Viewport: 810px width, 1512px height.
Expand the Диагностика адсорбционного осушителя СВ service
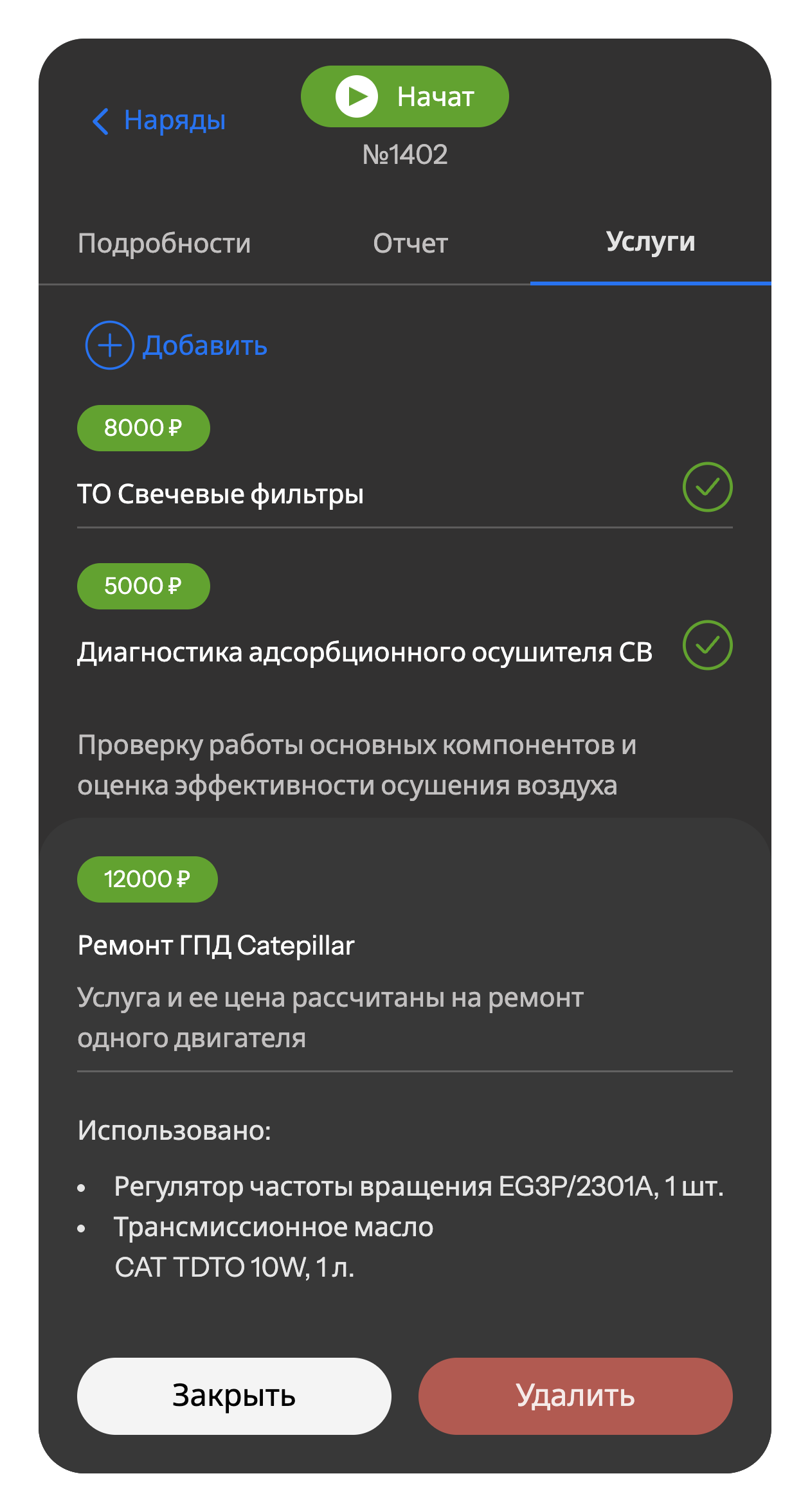coord(364,652)
